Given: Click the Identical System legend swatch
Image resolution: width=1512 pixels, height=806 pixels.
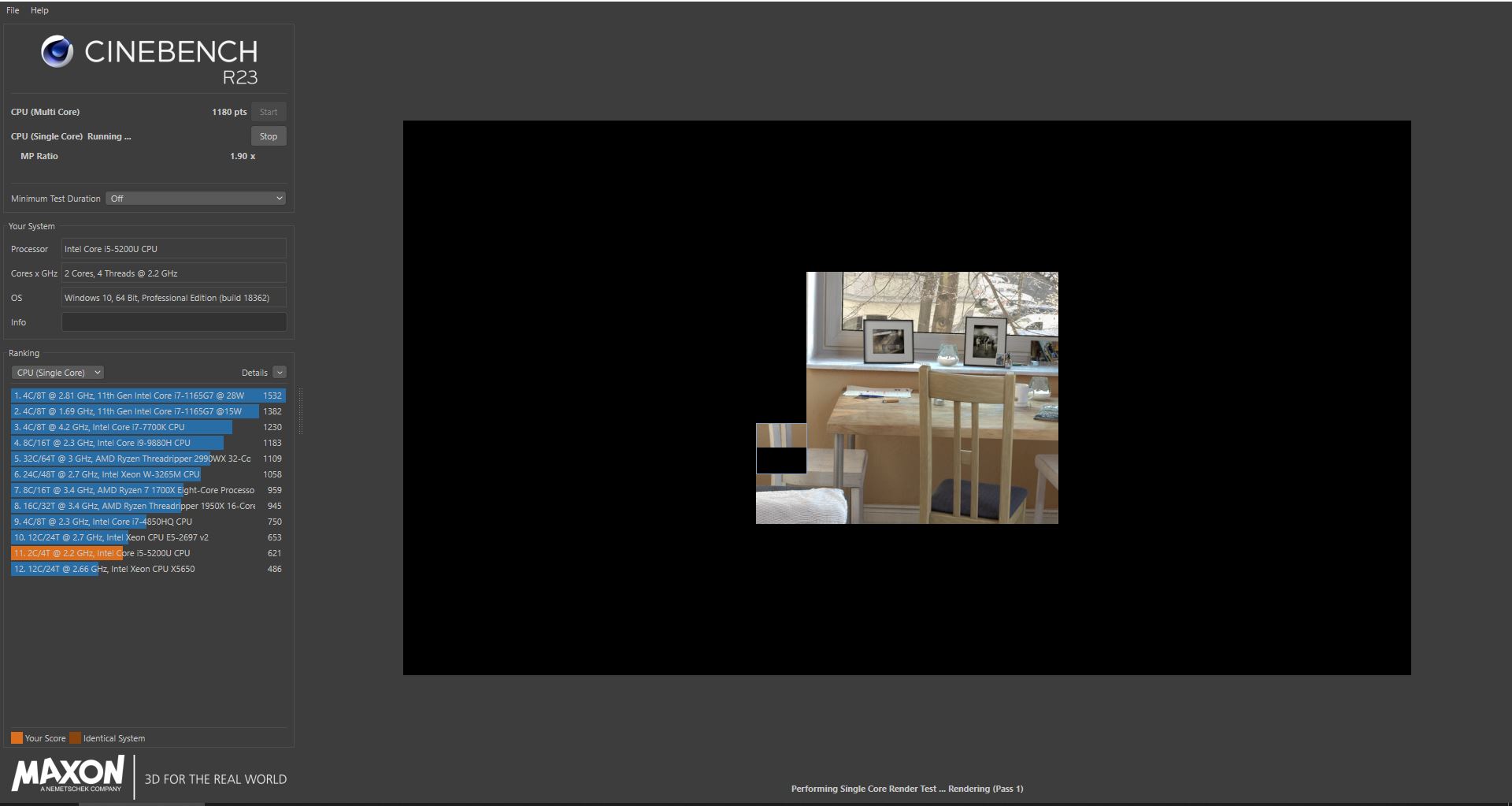Looking at the screenshot, I should (75, 738).
